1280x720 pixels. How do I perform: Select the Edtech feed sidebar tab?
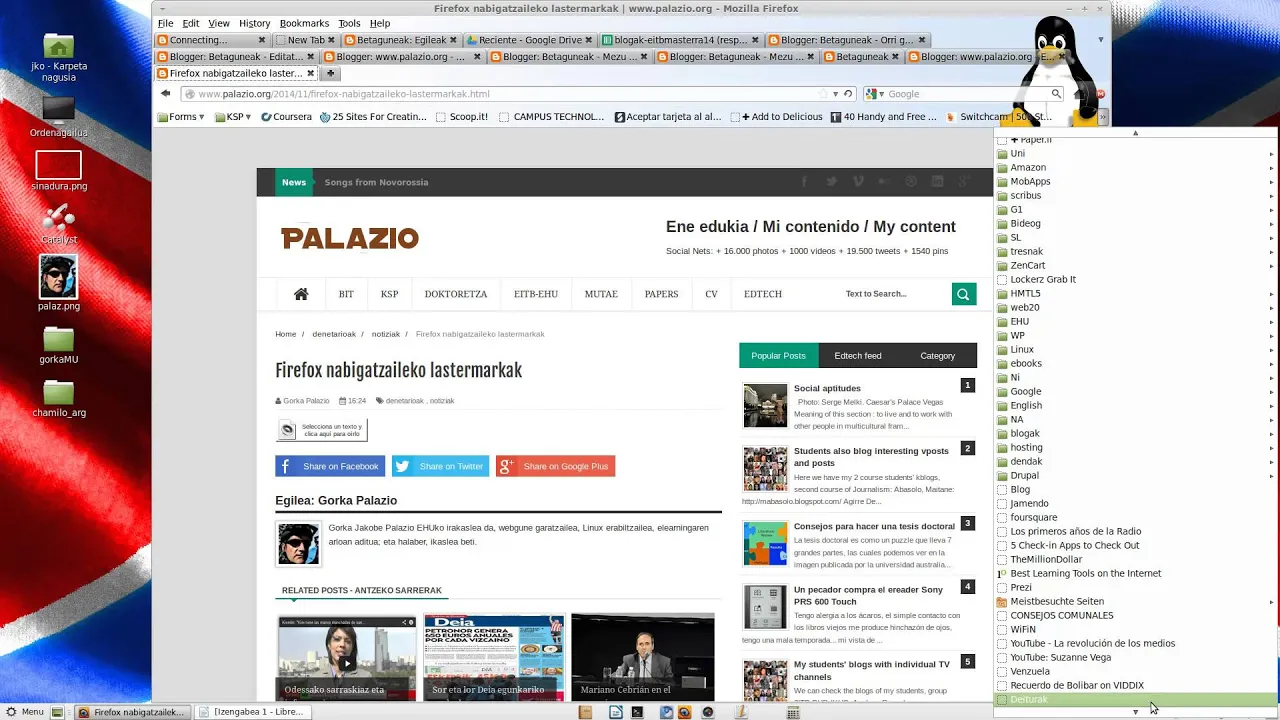point(858,356)
